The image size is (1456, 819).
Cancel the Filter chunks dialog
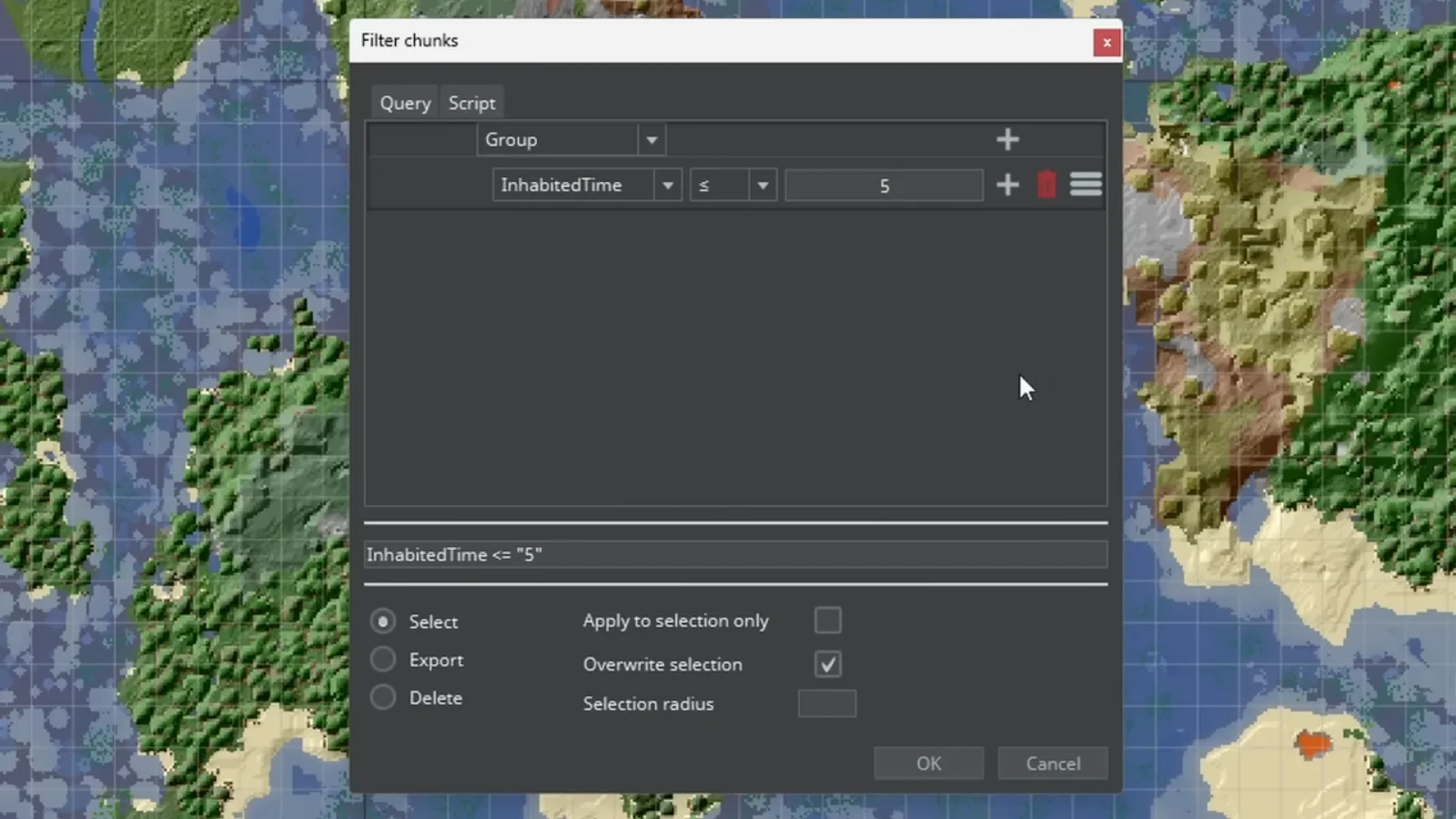coord(1053,763)
